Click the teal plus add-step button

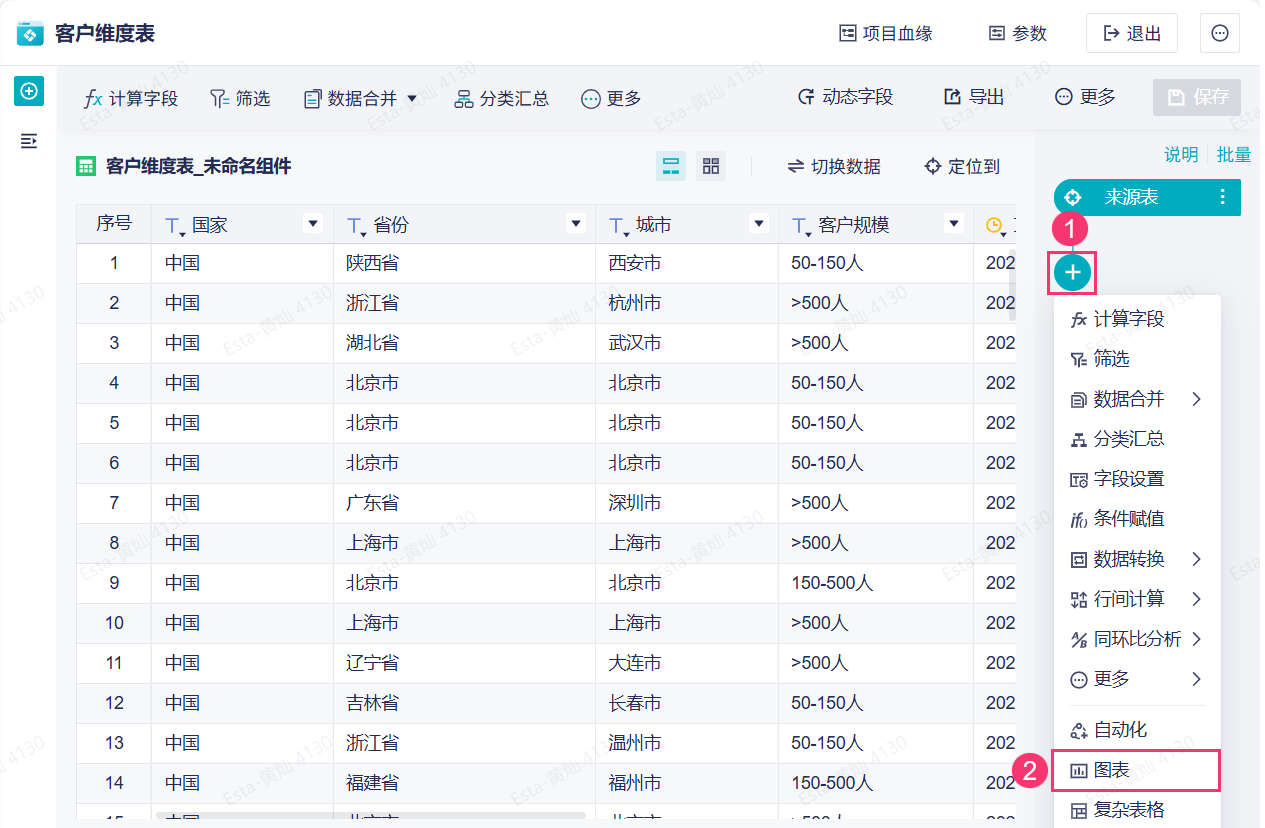coord(1072,272)
